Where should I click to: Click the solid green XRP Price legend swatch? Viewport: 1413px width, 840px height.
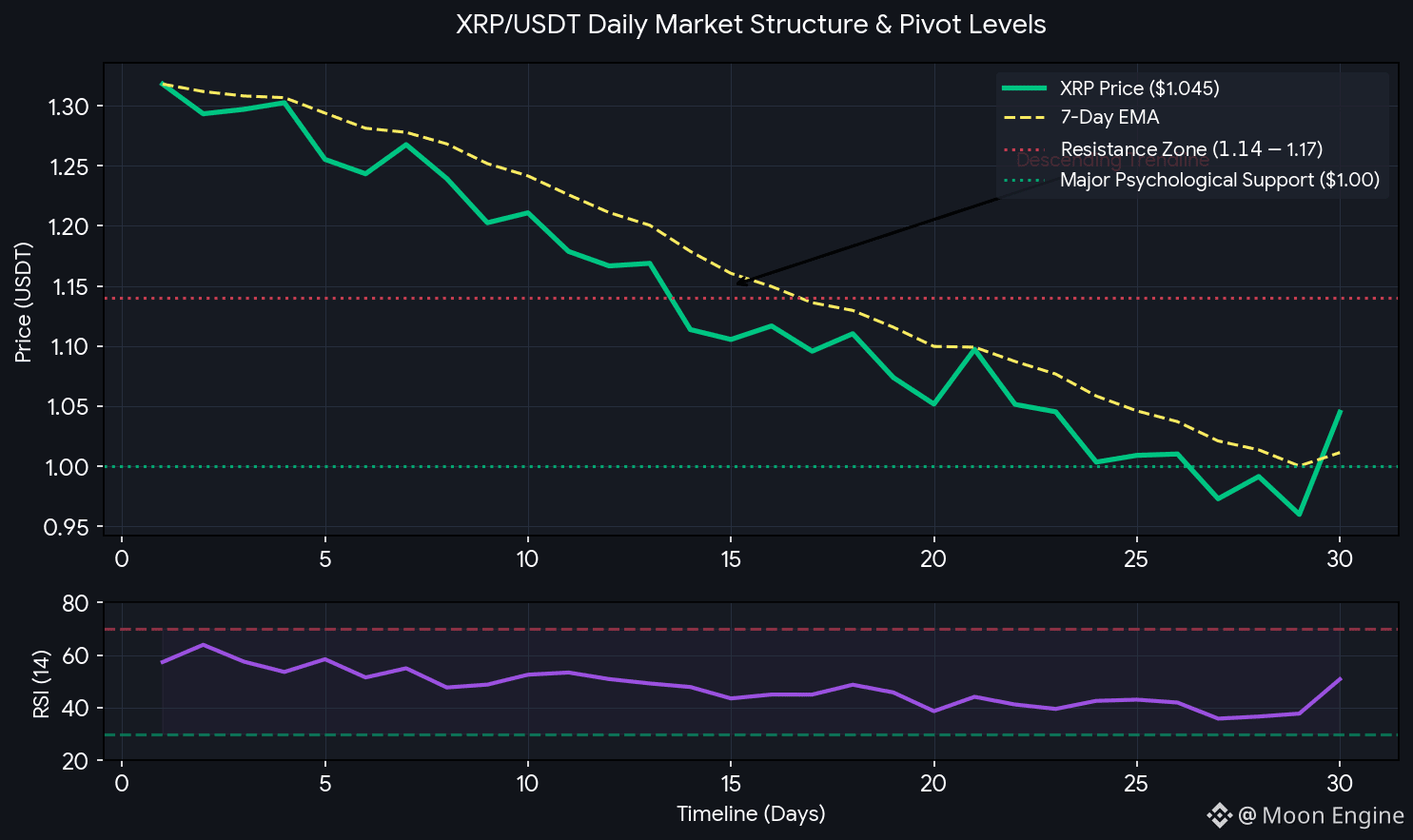[1025, 88]
